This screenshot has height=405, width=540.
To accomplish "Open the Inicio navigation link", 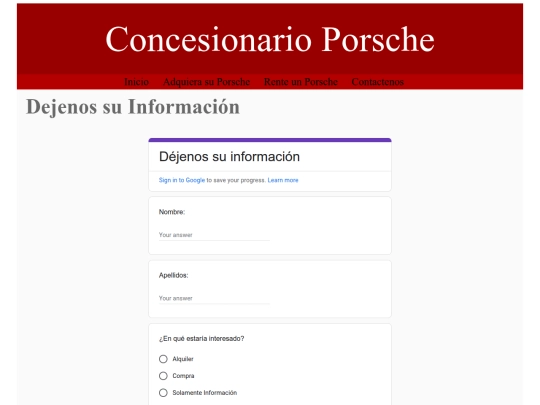I will (x=136, y=82).
